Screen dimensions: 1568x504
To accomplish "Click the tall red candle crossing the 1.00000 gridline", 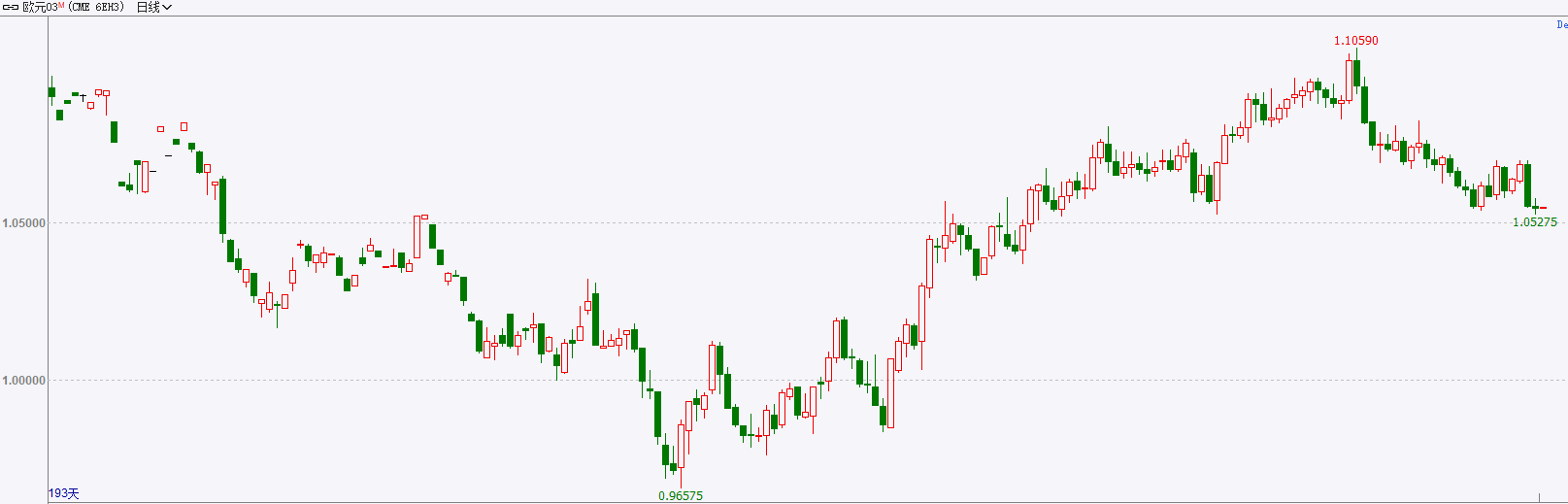I will tap(891, 393).
